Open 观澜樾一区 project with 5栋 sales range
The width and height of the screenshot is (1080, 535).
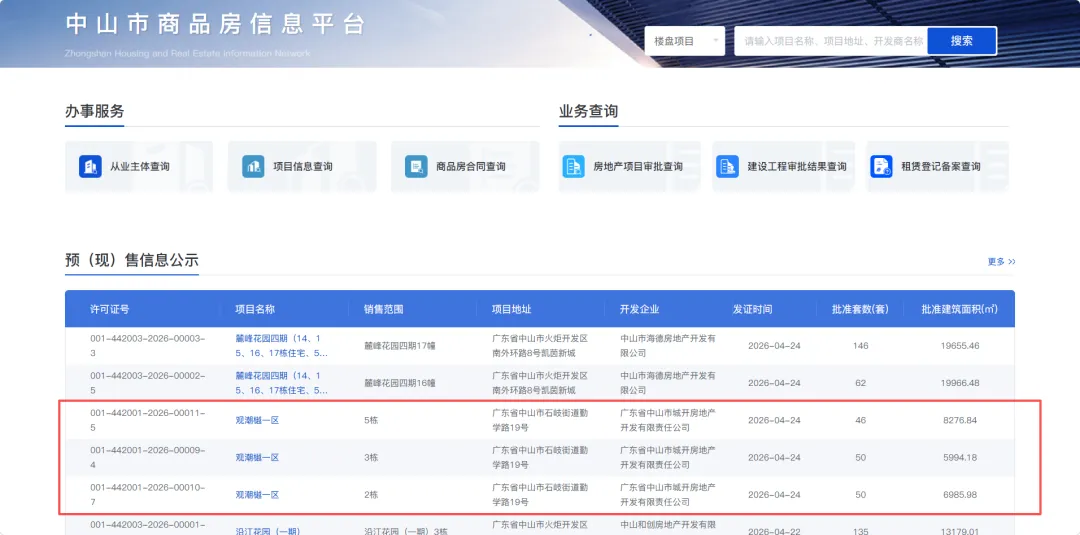click(x=257, y=420)
